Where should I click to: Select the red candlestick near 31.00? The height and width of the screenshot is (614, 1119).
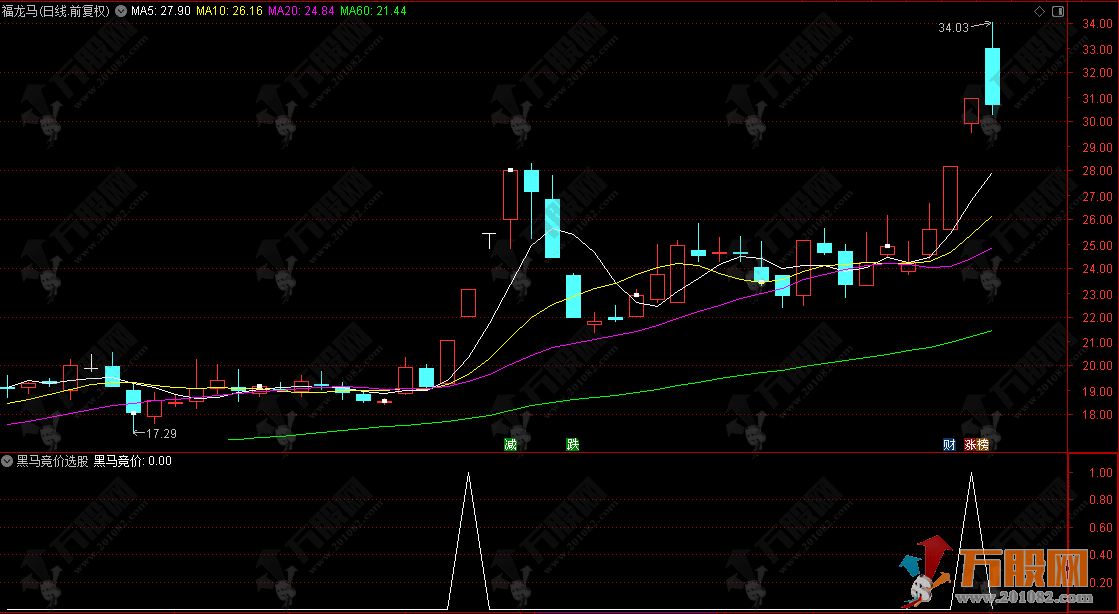[x=971, y=111]
